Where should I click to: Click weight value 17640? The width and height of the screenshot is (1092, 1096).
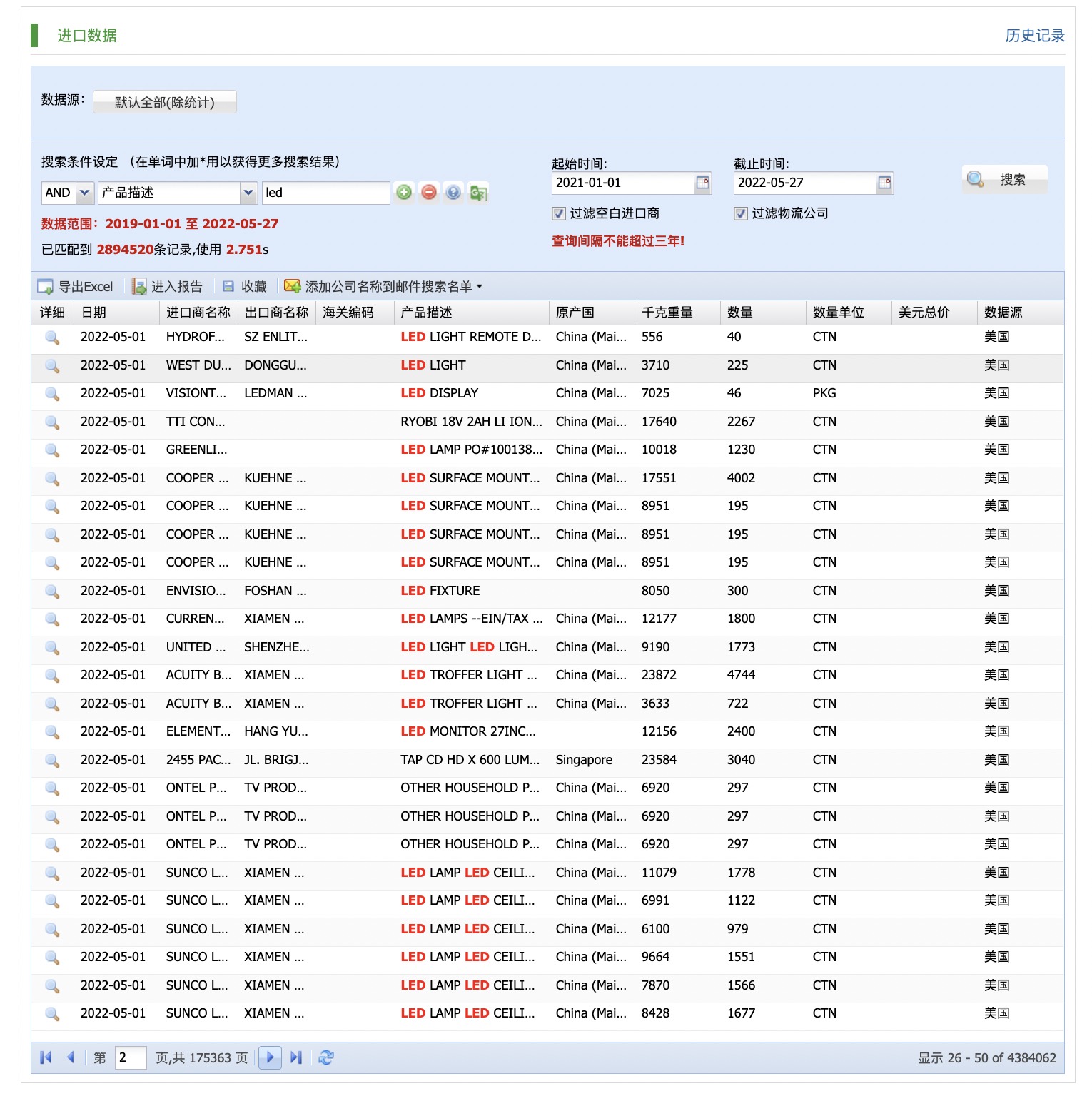659,422
